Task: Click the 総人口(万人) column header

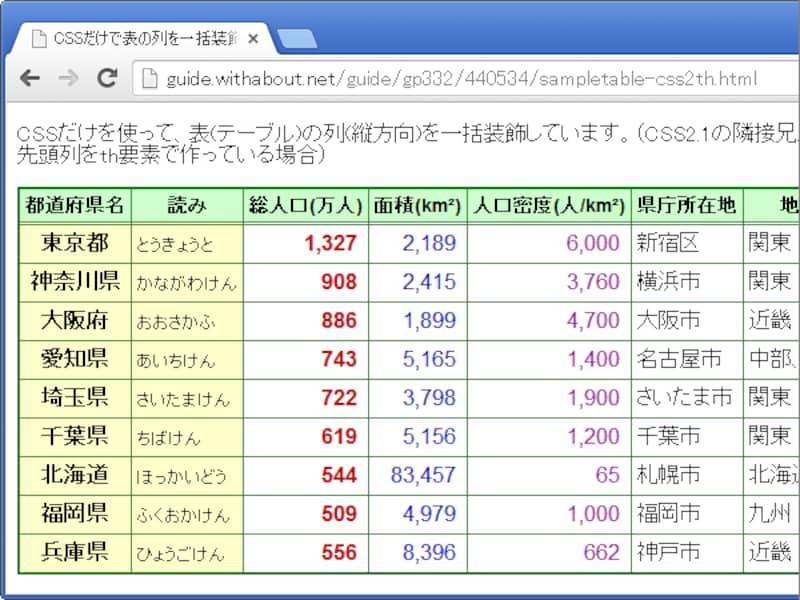Action: pos(304,201)
